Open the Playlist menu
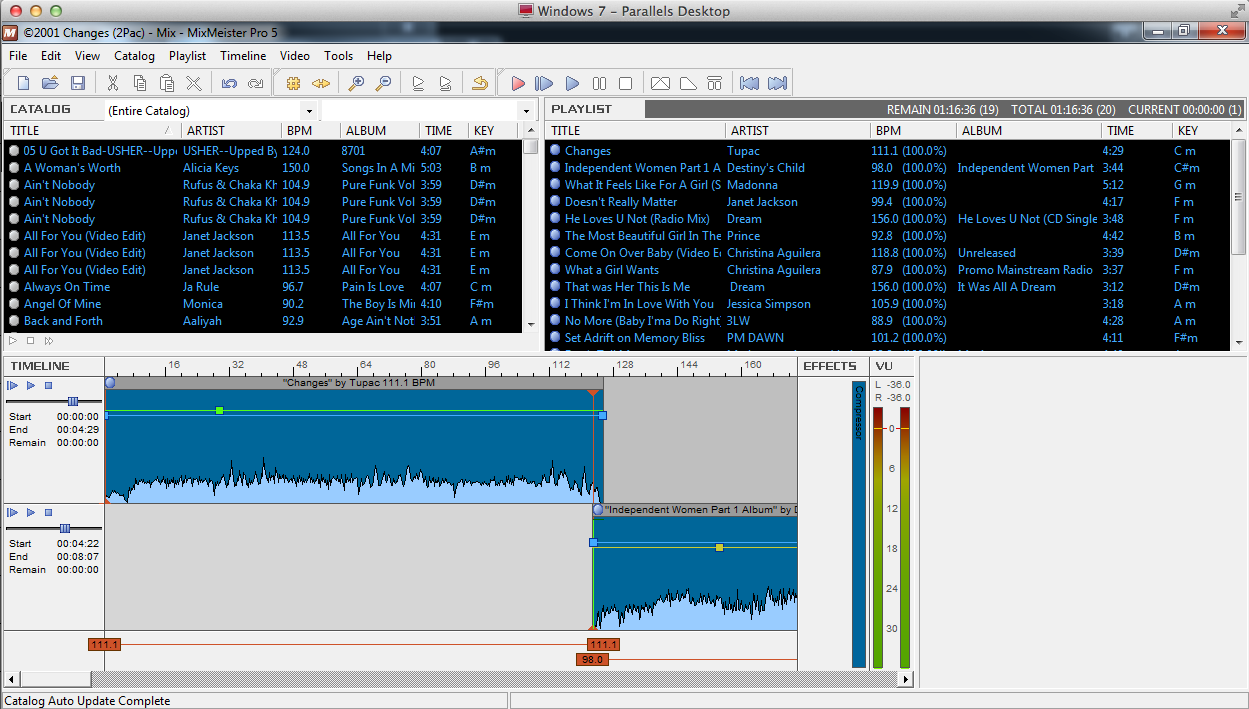This screenshot has width=1249, height=709. pos(187,56)
